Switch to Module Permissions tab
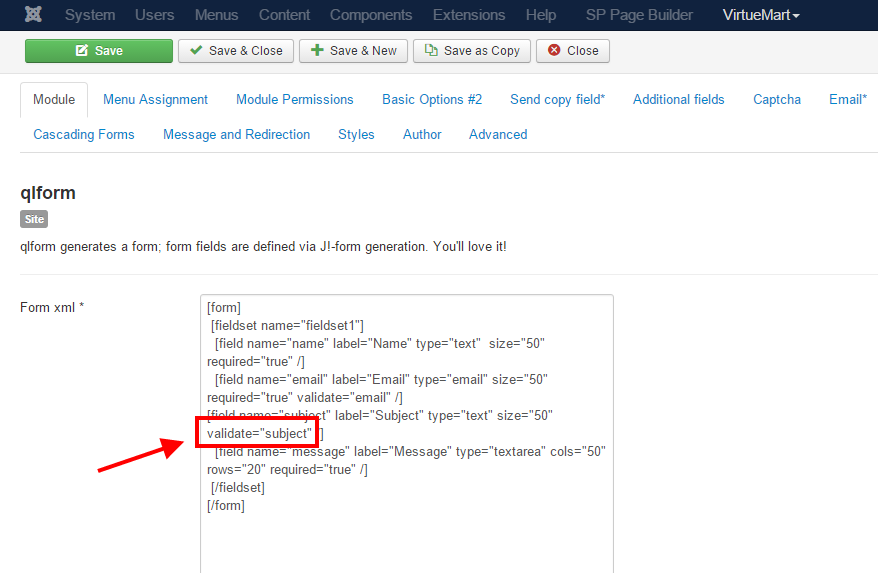This screenshot has width=878, height=573. tap(294, 100)
